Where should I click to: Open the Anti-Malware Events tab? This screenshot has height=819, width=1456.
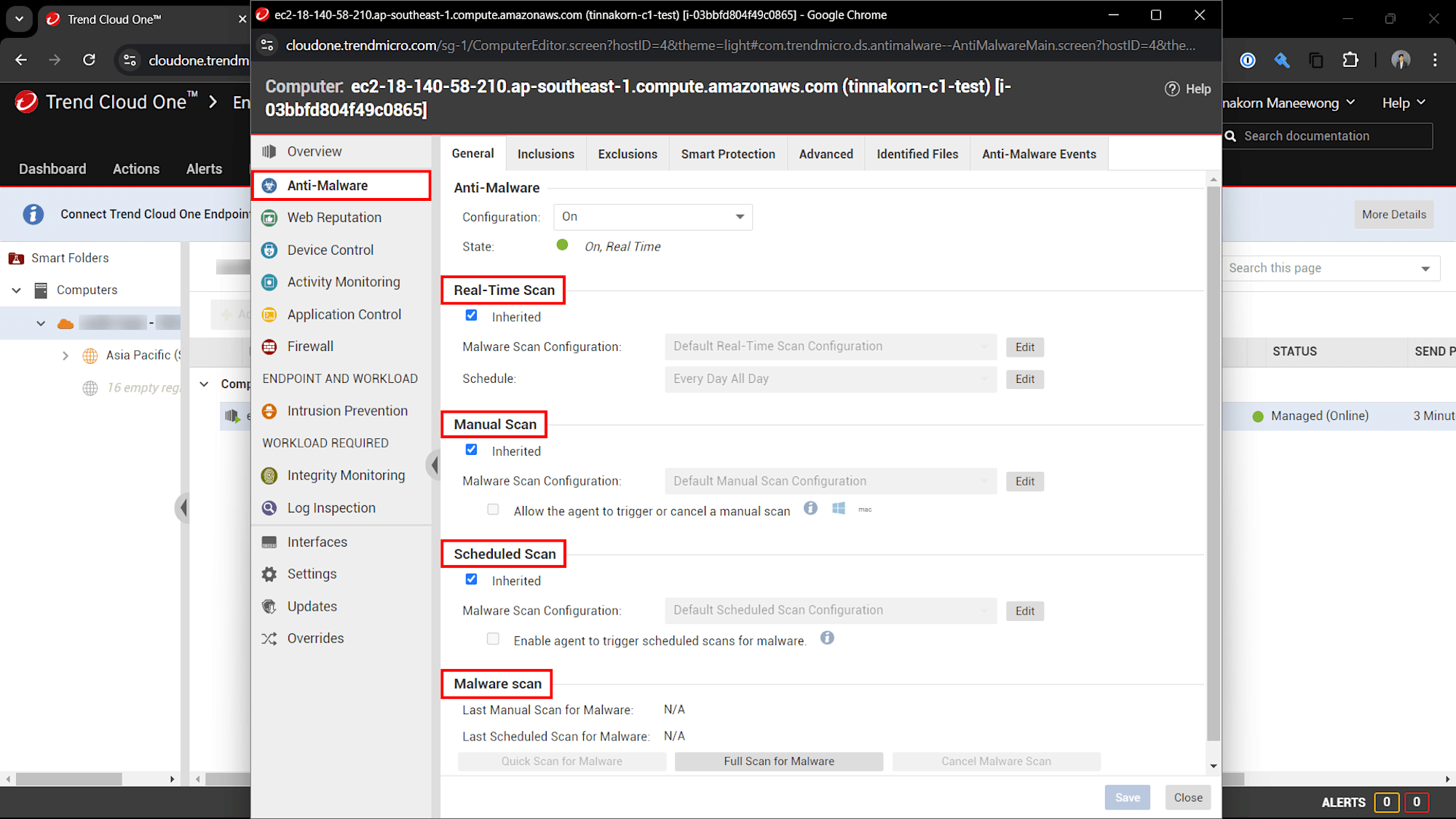click(x=1039, y=154)
